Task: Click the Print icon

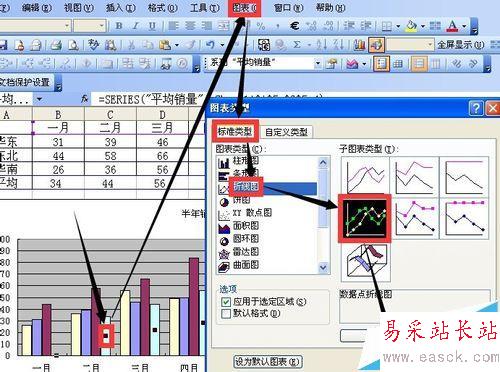Action: [56, 45]
